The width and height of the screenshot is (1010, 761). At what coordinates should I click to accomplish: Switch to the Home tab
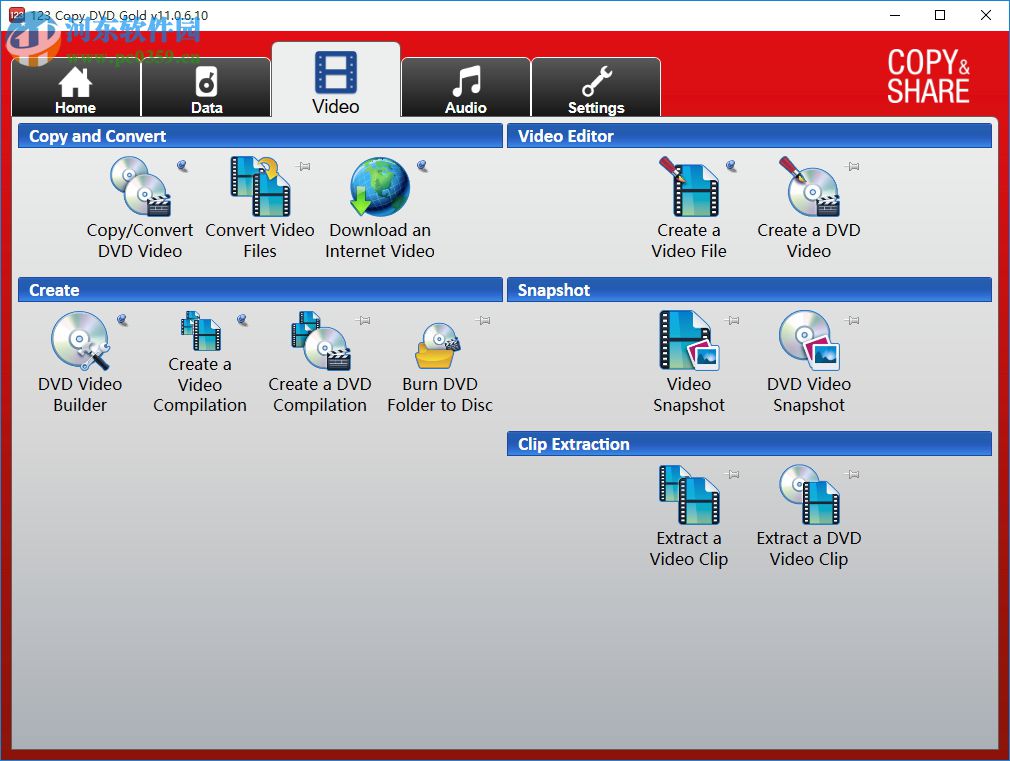(76, 90)
